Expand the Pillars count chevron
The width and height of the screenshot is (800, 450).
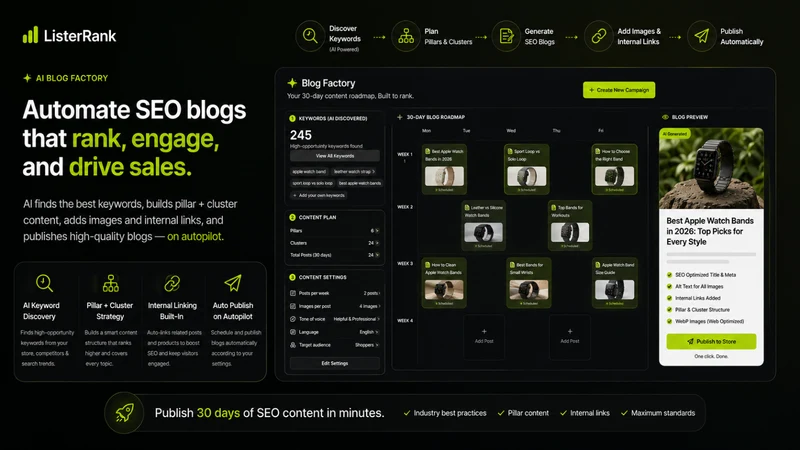[377, 231]
